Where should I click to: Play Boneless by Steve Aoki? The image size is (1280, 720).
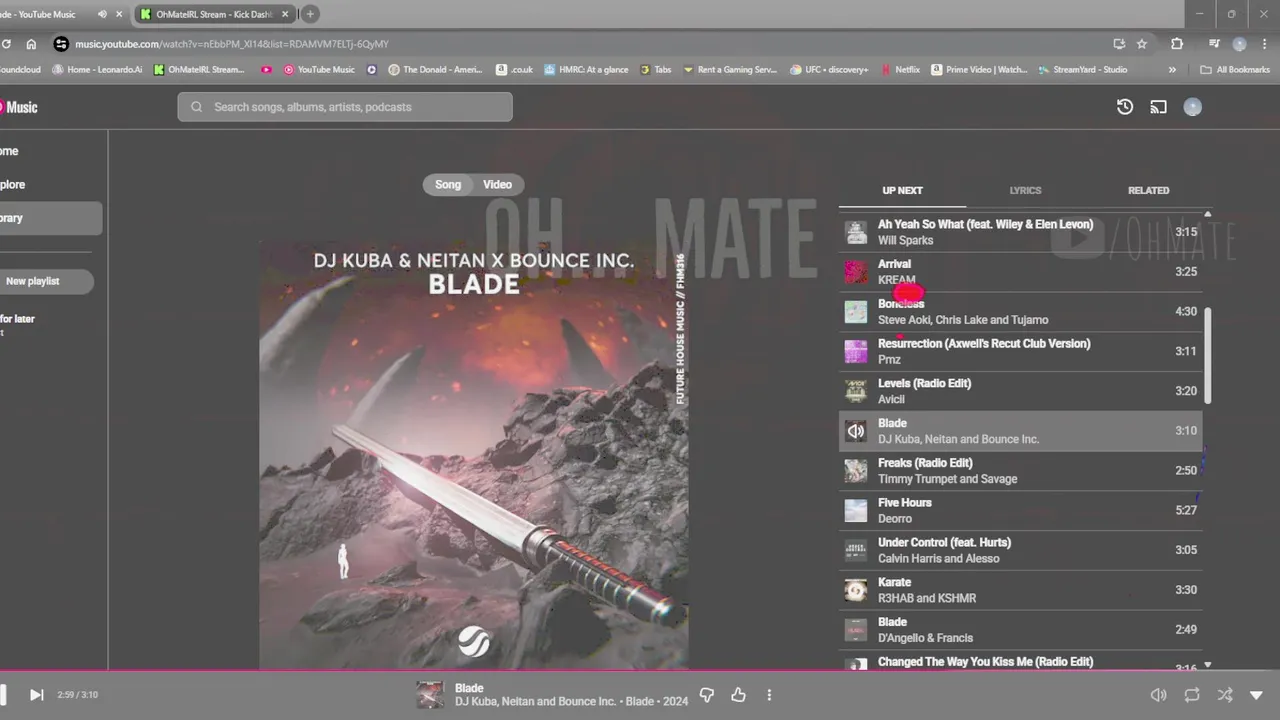click(x=1020, y=312)
